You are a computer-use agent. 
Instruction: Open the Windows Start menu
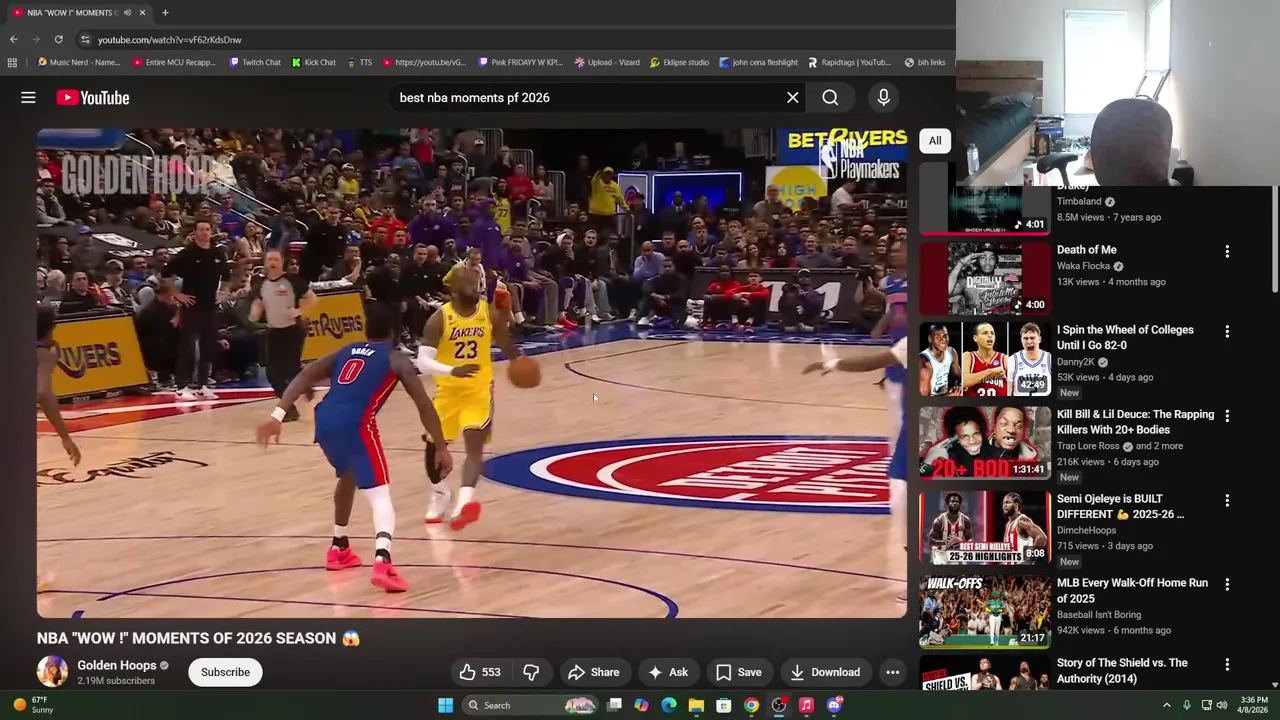click(x=445, y=705)
